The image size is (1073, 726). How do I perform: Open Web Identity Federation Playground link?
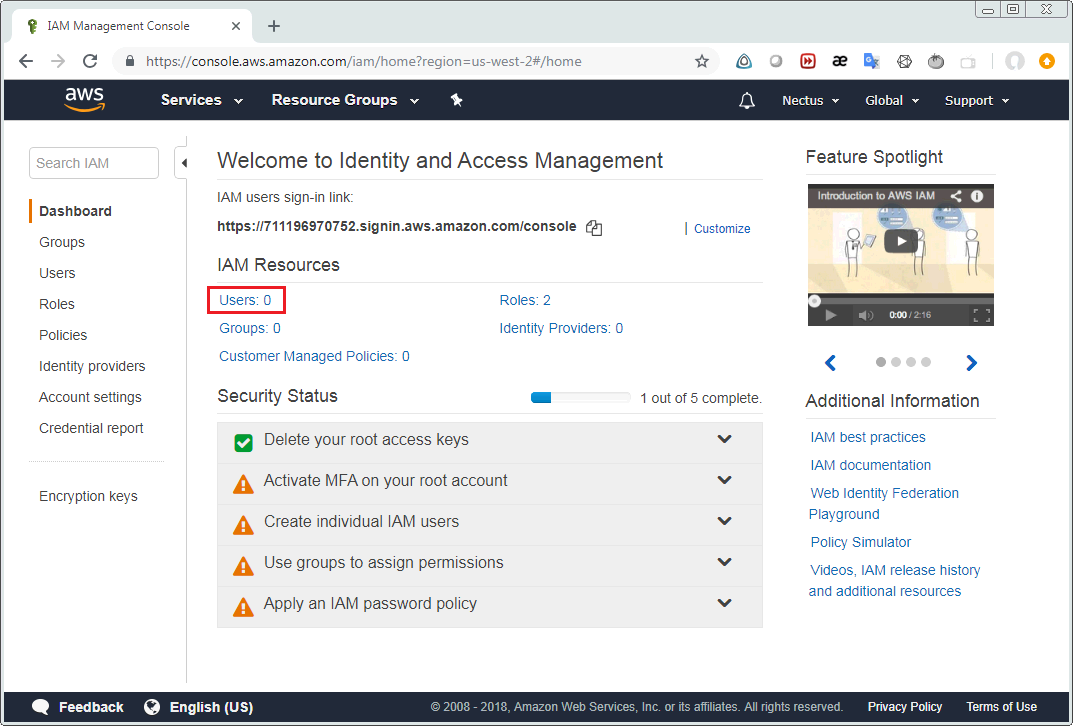pos(884,504)
